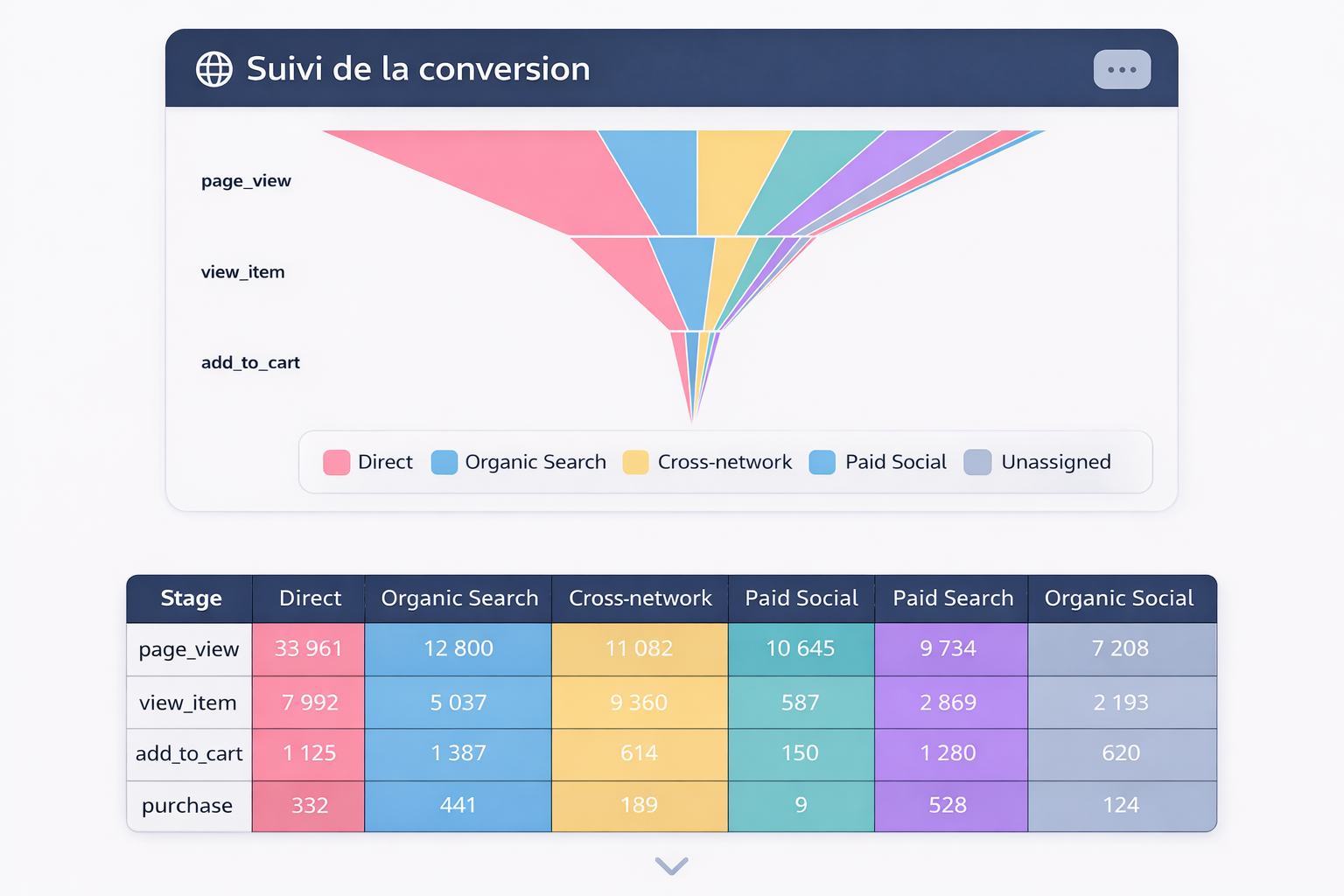1344x896 pixels.
Task: Toggle the Direct legend series
Action: [x=367, y=462]
